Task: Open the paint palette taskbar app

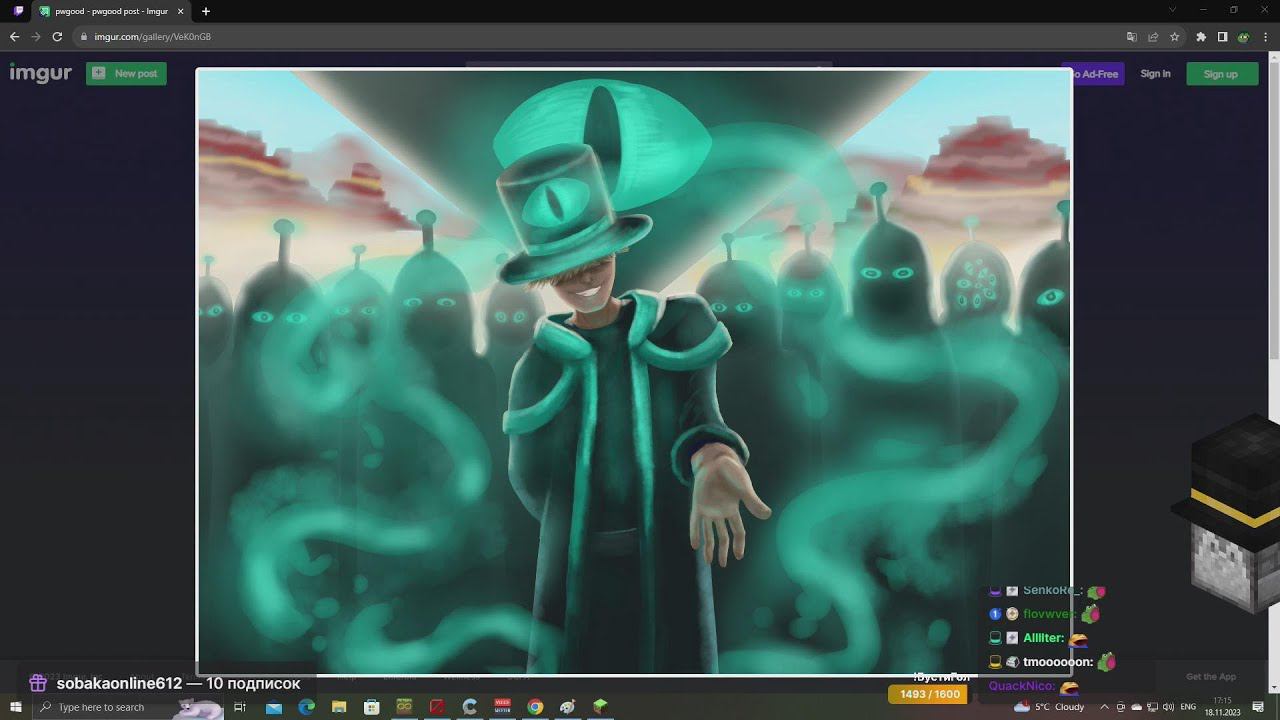Action: coord(568,707)
